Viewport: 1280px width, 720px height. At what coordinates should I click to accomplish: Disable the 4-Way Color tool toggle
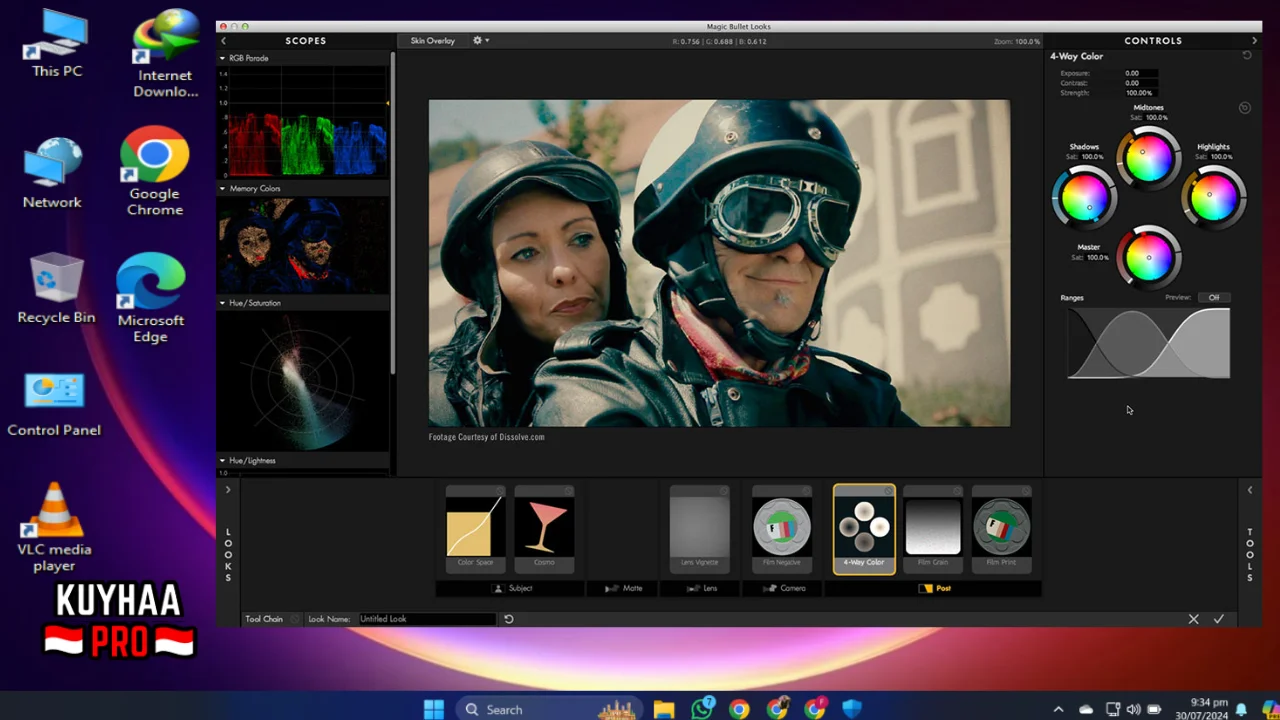point(888,491)
